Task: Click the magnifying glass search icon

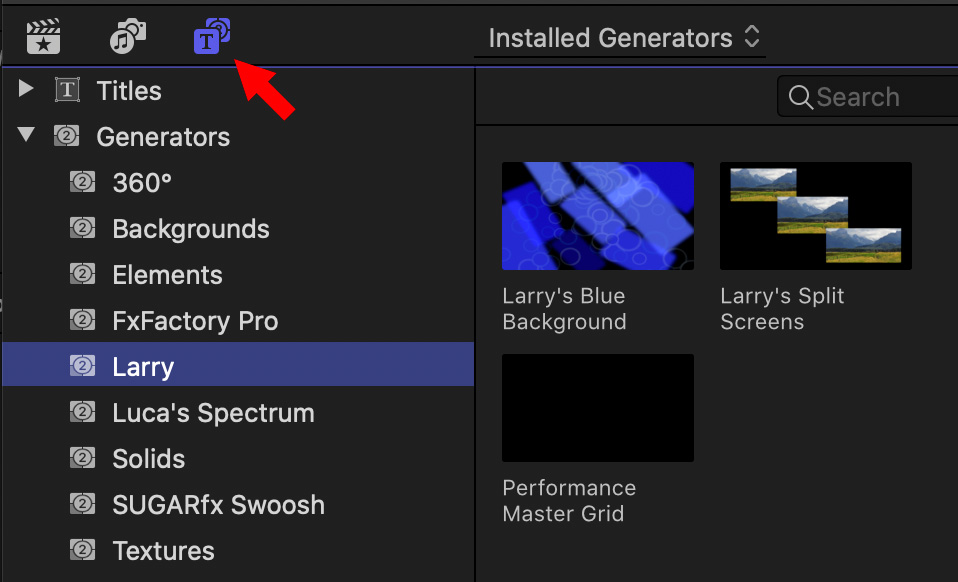Action: pos(800,96)
